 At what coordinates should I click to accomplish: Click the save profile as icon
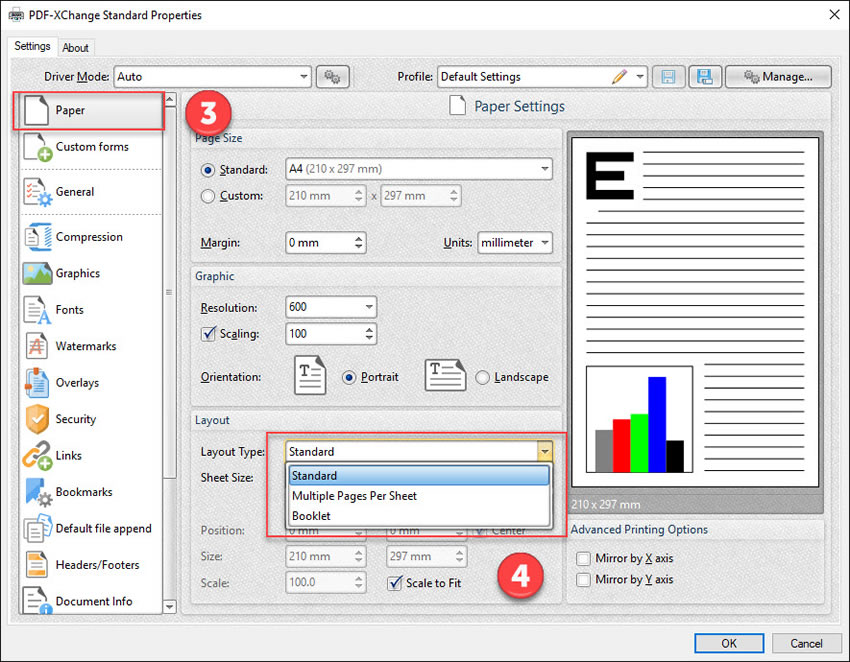pyautogui.click(x=705, y=77)
